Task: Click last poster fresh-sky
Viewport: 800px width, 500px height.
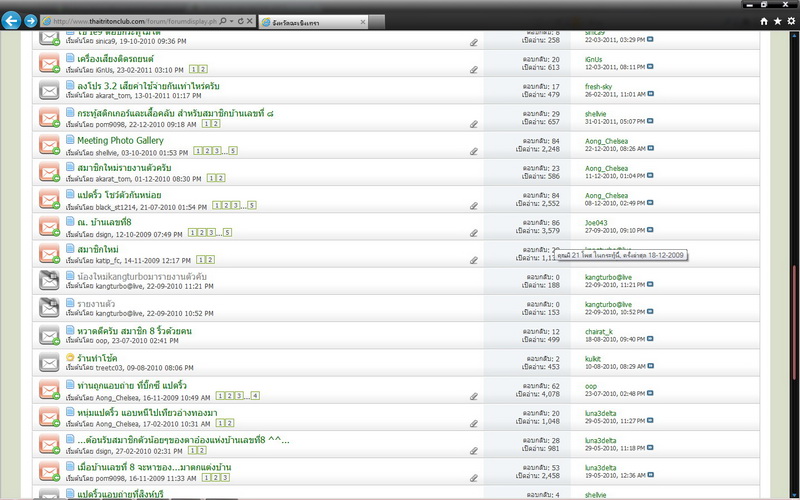Action: [x=598, y=87]
